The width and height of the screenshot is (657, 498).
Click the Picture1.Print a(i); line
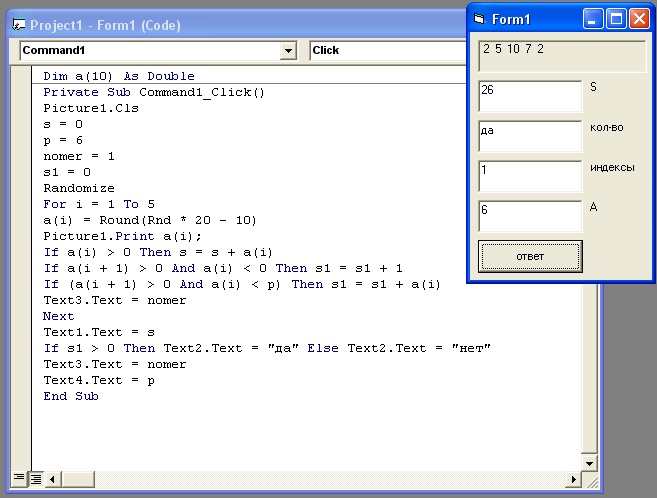coord(122,236)
